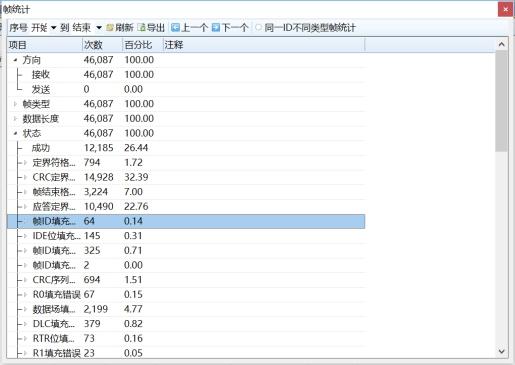Expand the 应答定界... row arrow

click(x=25, y=207)
